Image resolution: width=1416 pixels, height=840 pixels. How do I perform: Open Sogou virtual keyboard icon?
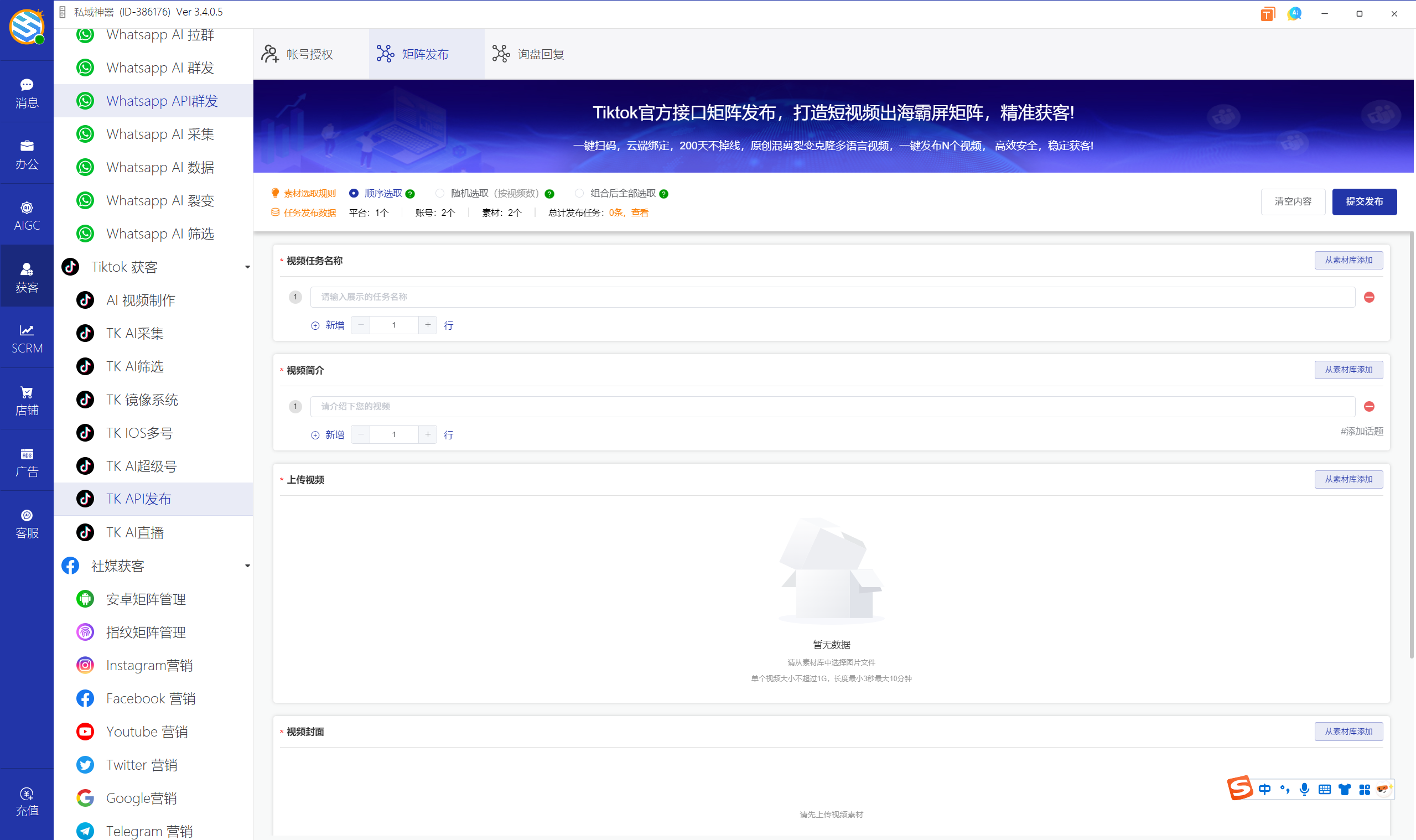[1324, 789]
